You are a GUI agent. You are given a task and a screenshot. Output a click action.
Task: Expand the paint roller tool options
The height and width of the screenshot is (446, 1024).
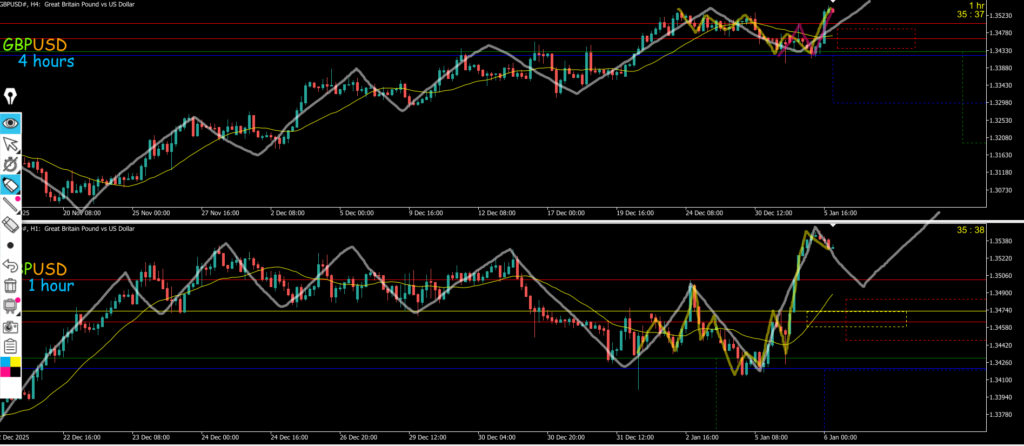pos(11,306)
